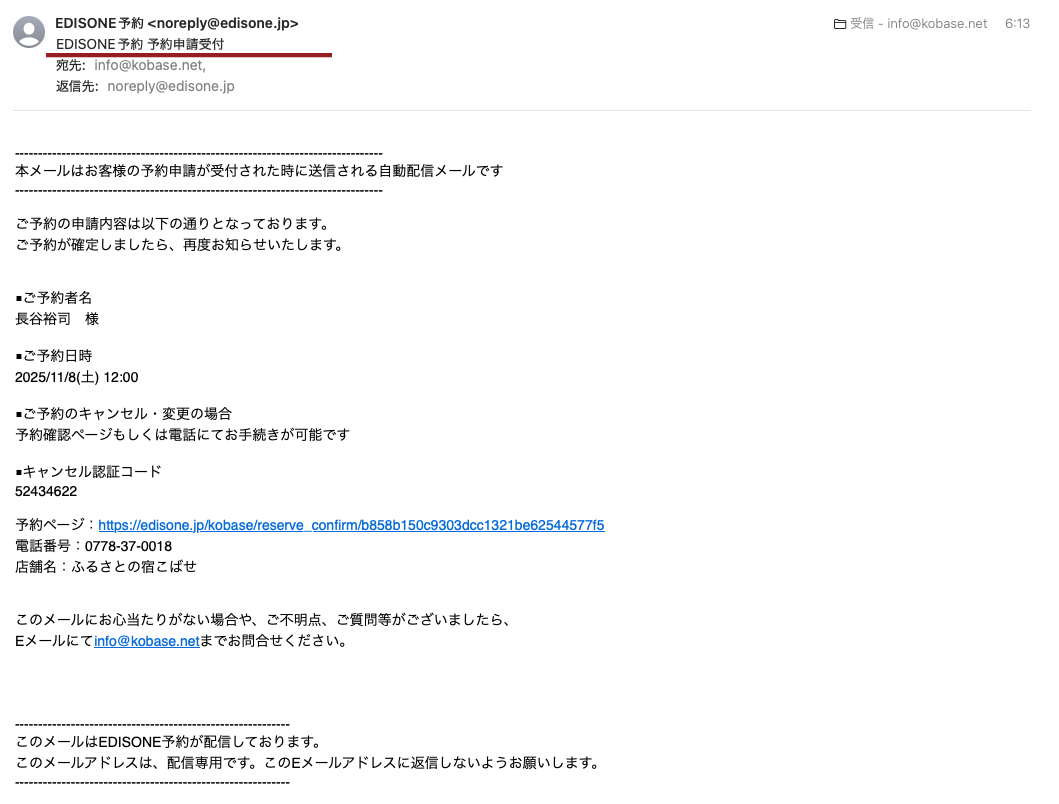Click the 返信先 address noreply@edisone.jp
The width and height of the screenshot is (1059, 804).
[170, 87]
